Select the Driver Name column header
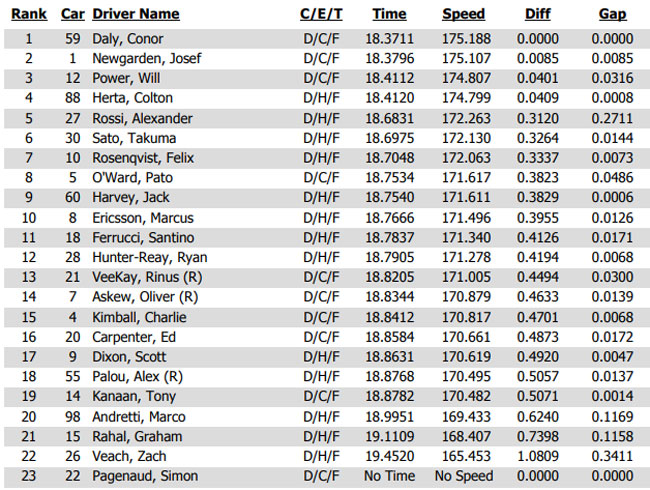The image size is (650, 490). coord(136,14)
